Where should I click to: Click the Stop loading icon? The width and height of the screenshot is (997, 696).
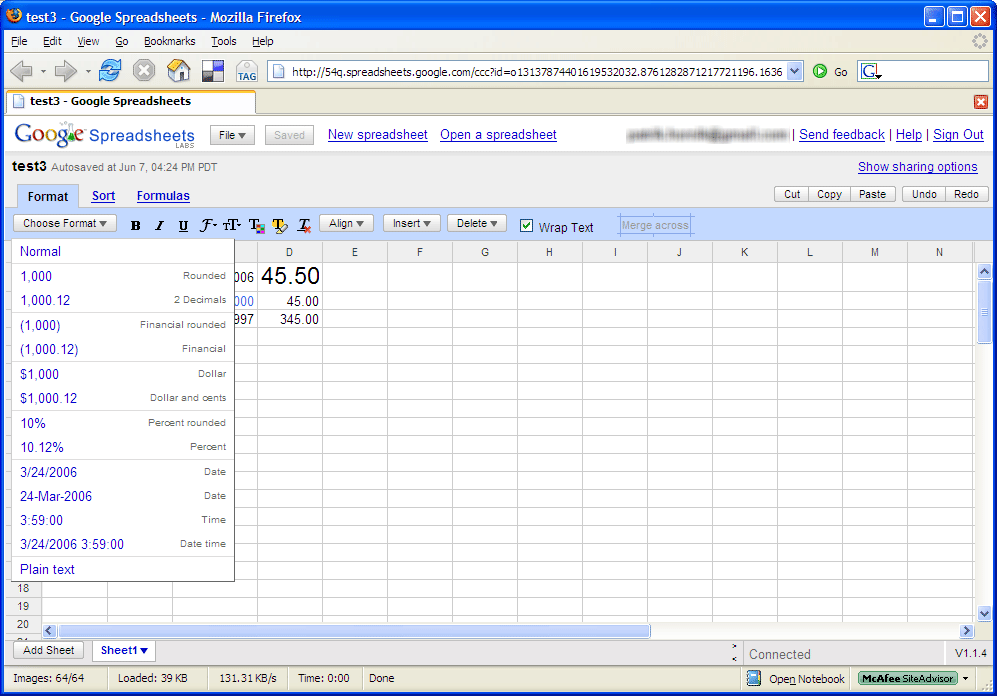tap(144, 71)
